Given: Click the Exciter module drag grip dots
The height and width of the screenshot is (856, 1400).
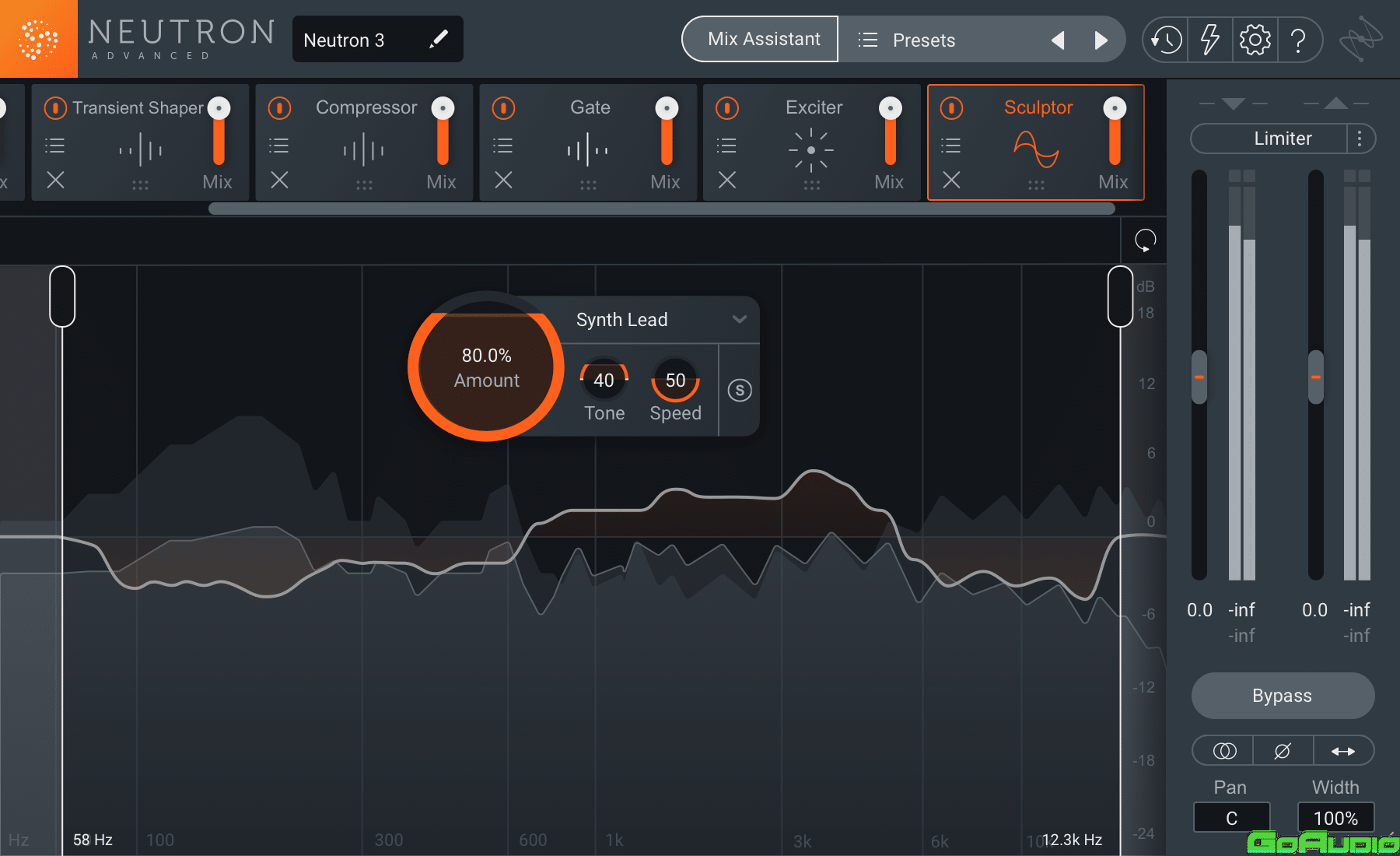Looking at the screenshot, I should 812,185.
